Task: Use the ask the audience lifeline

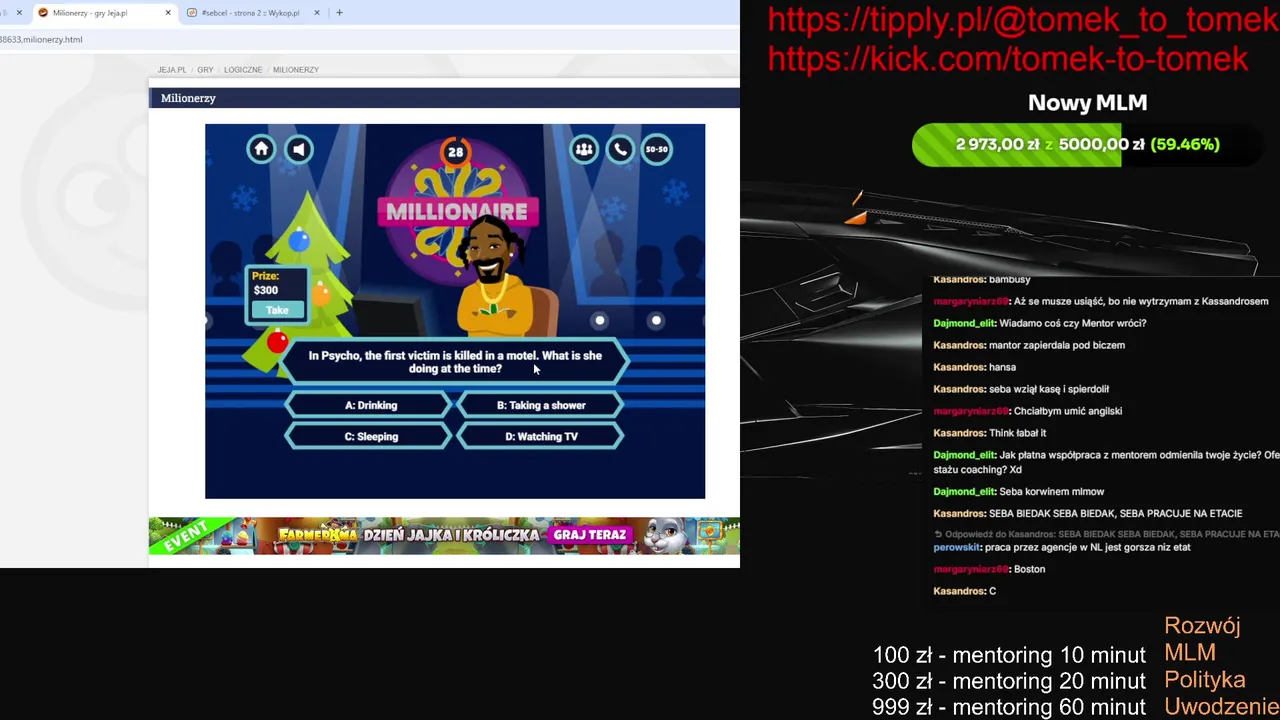Action: pyautogui.click(x=584, y=149)
